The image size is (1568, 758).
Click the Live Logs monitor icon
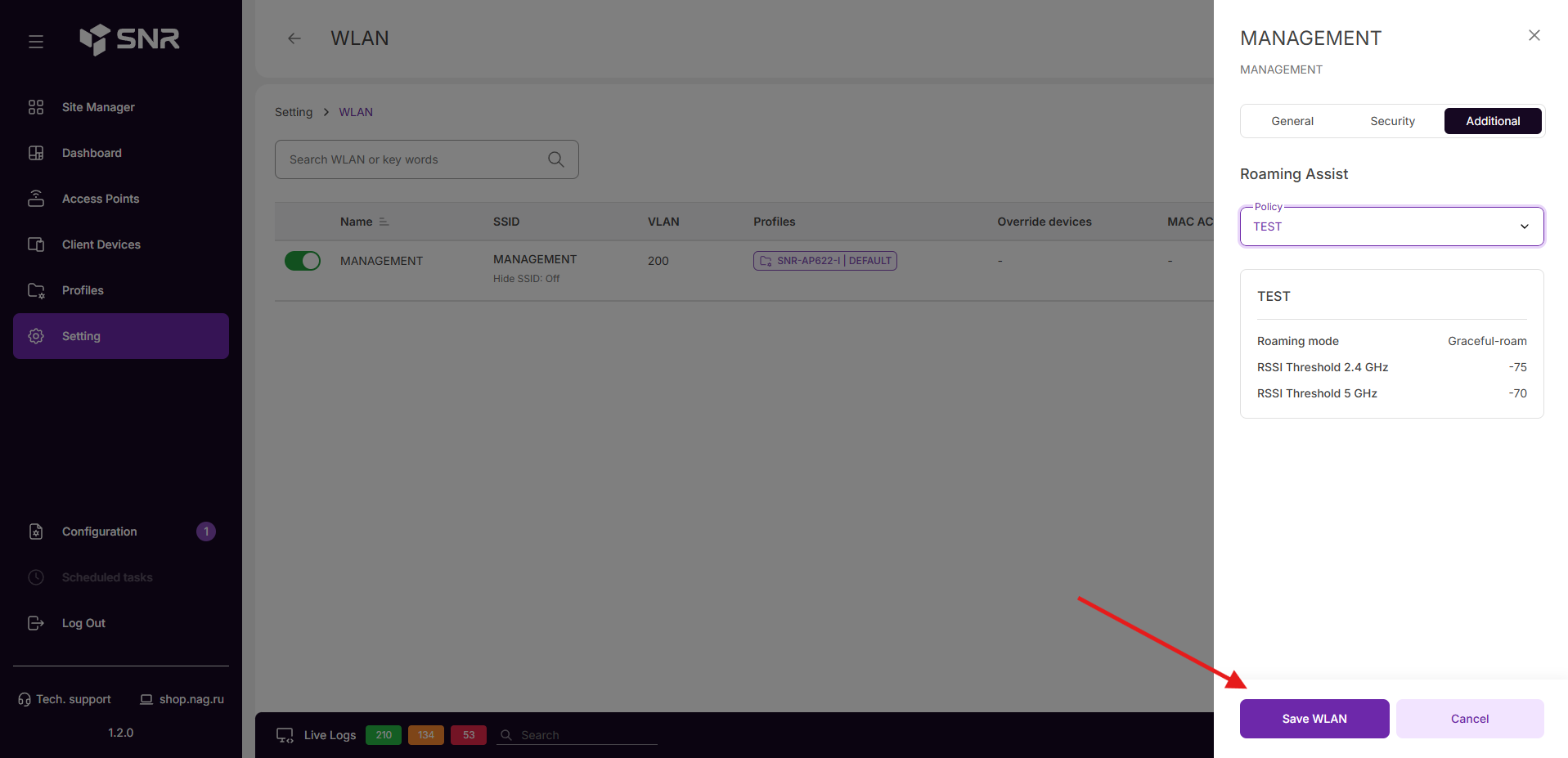(285, 735)
